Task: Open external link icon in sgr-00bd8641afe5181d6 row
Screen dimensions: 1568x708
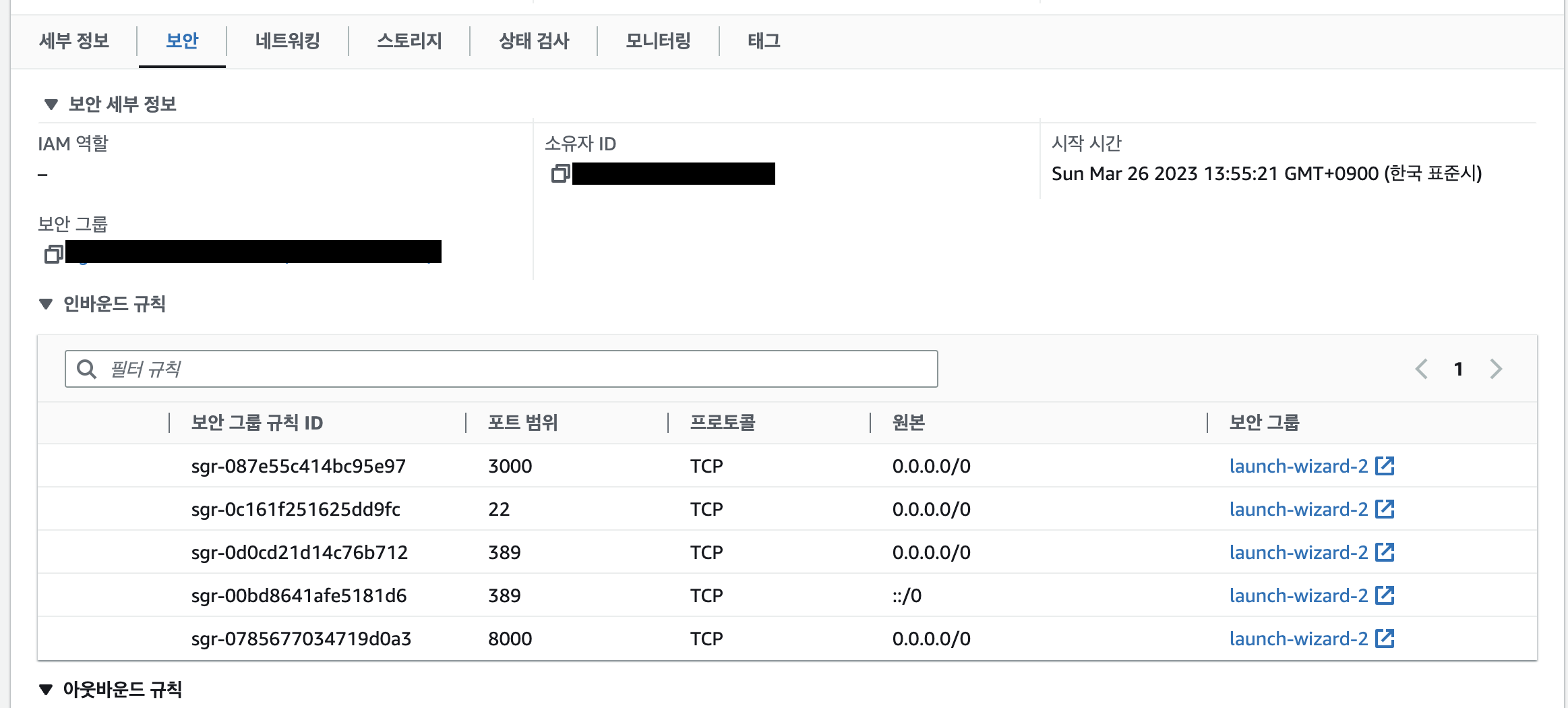Action: [x=1385, y=595]
